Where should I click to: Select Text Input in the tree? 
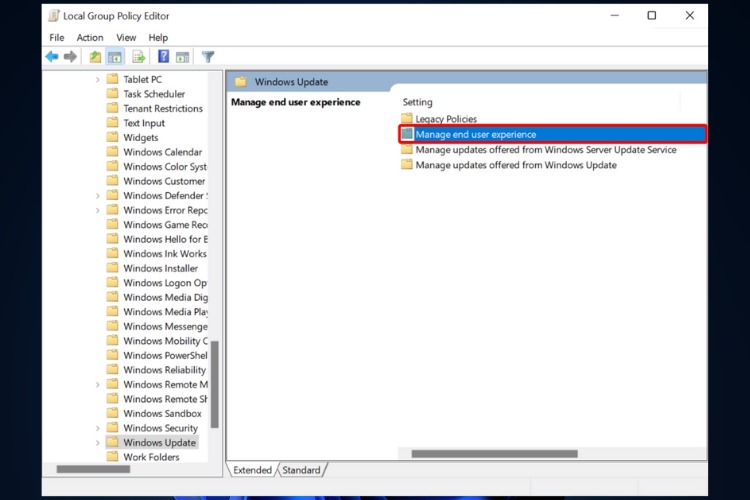pyautogui.click(x=144, y=123)
